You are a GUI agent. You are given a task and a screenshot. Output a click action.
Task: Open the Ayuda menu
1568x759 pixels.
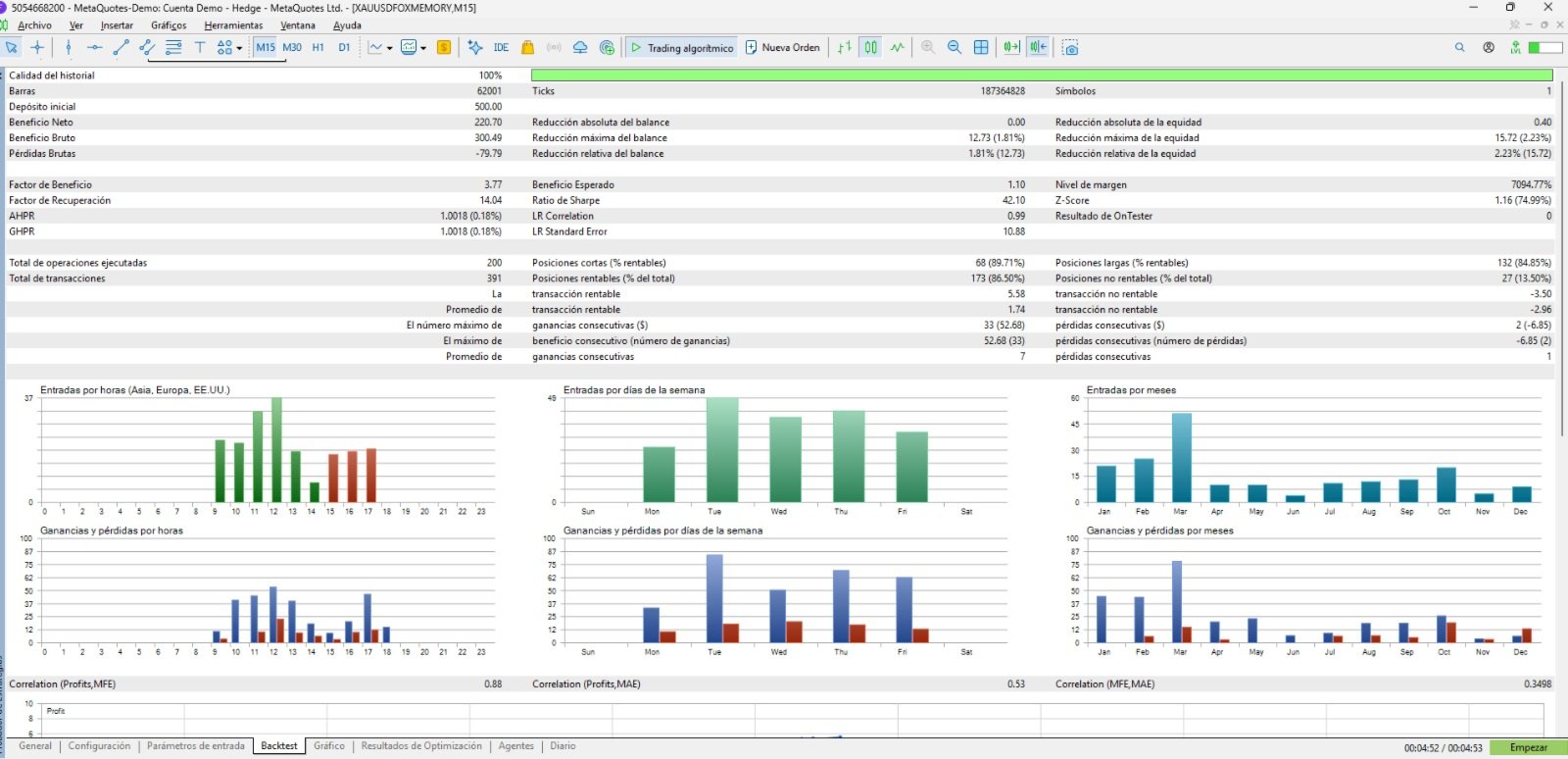[x=347, y=25]
